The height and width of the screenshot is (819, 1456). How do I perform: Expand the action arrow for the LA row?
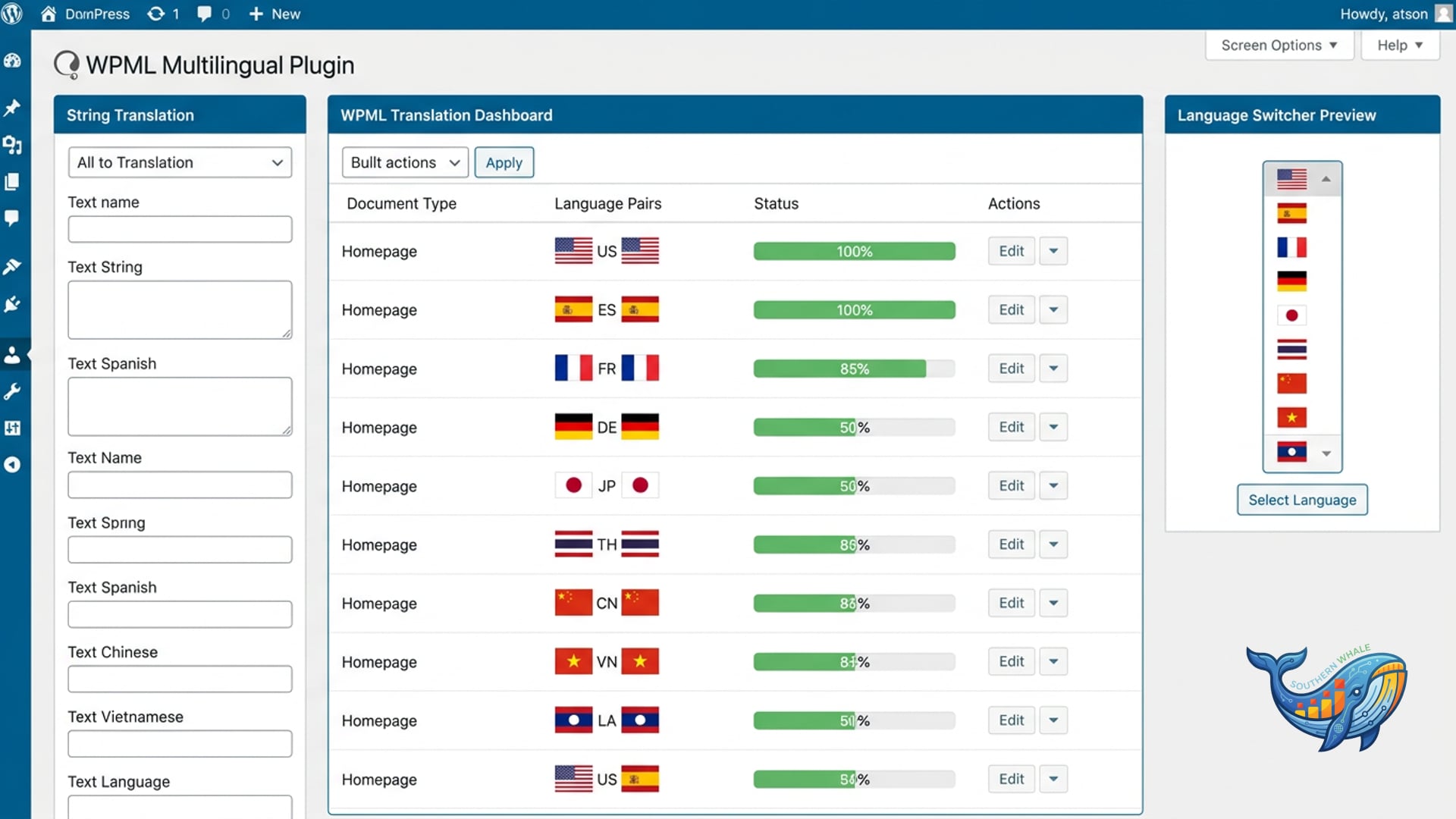click(x=1053, y=720)
